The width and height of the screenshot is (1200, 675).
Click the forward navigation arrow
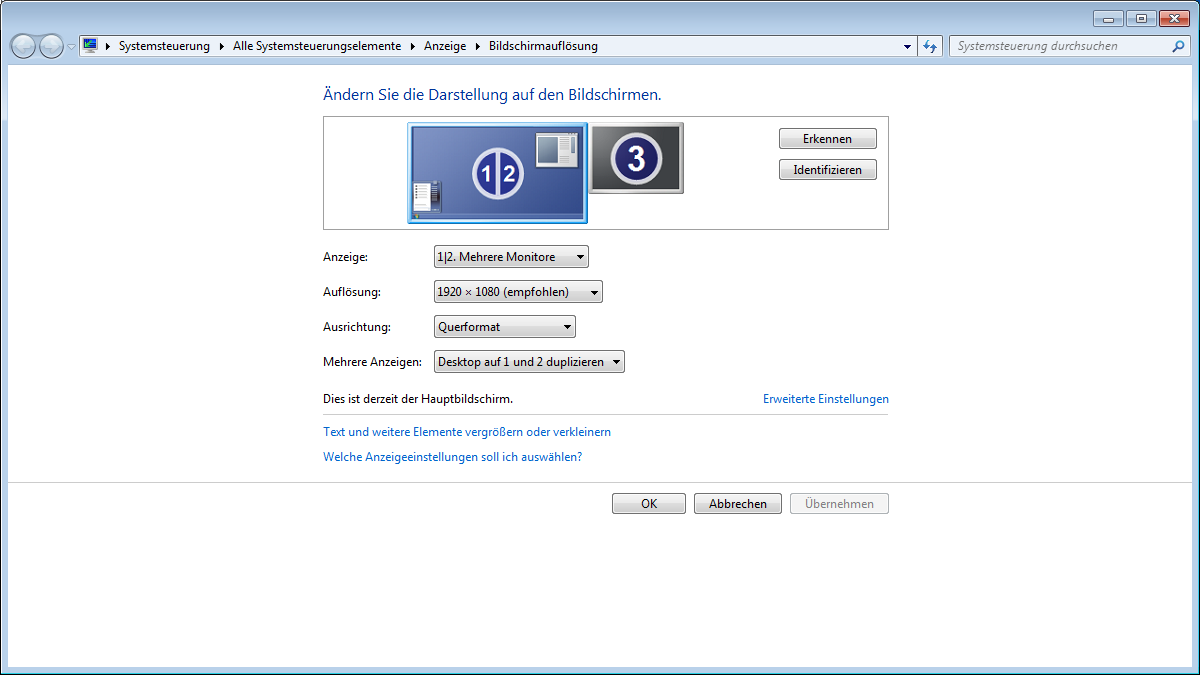pos(51,46)
